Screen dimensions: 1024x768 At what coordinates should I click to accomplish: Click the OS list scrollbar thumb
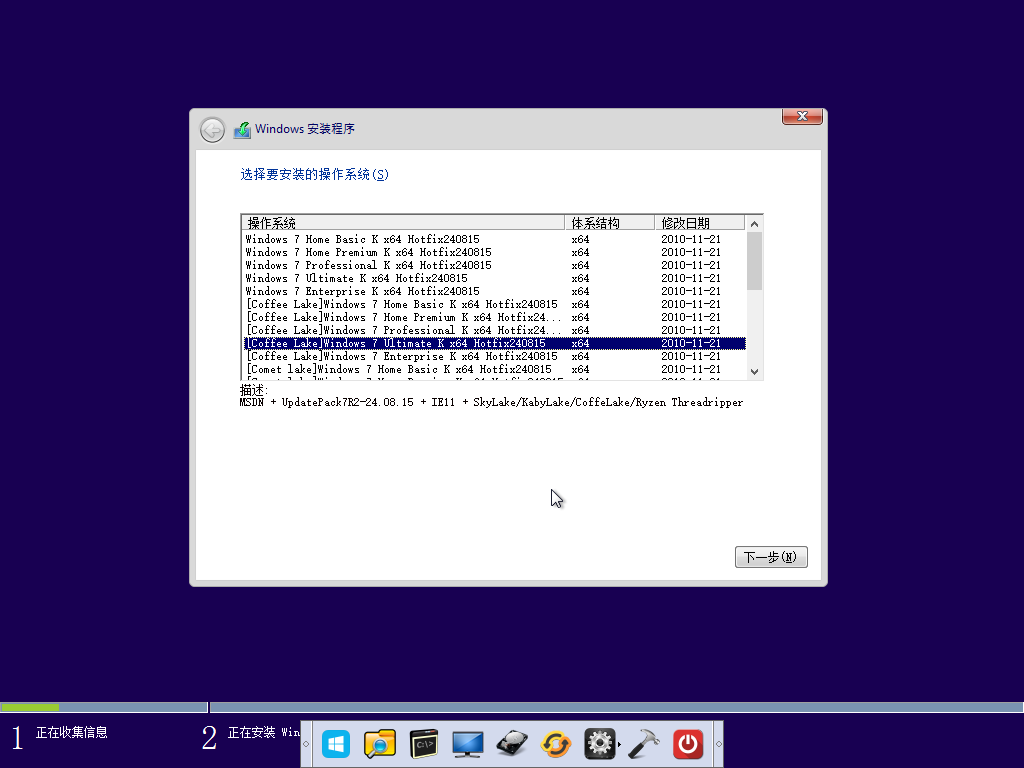tap(754, 261)
